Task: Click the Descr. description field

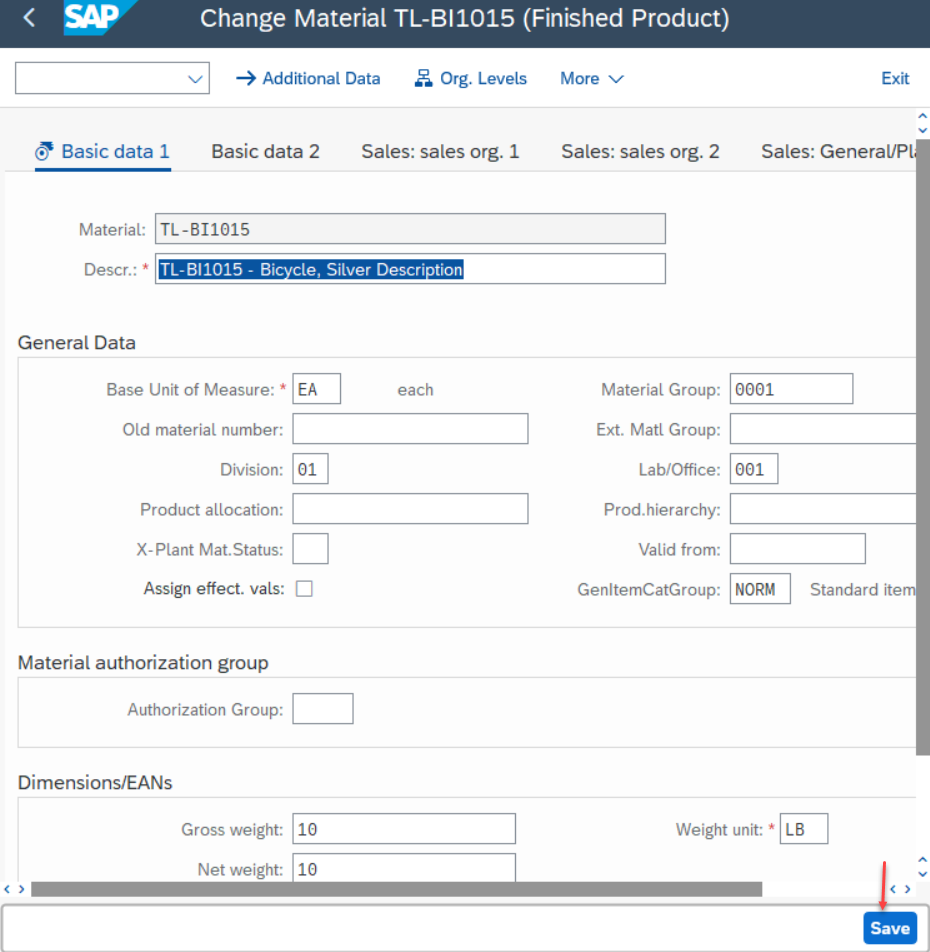Action: pos(410,269)
